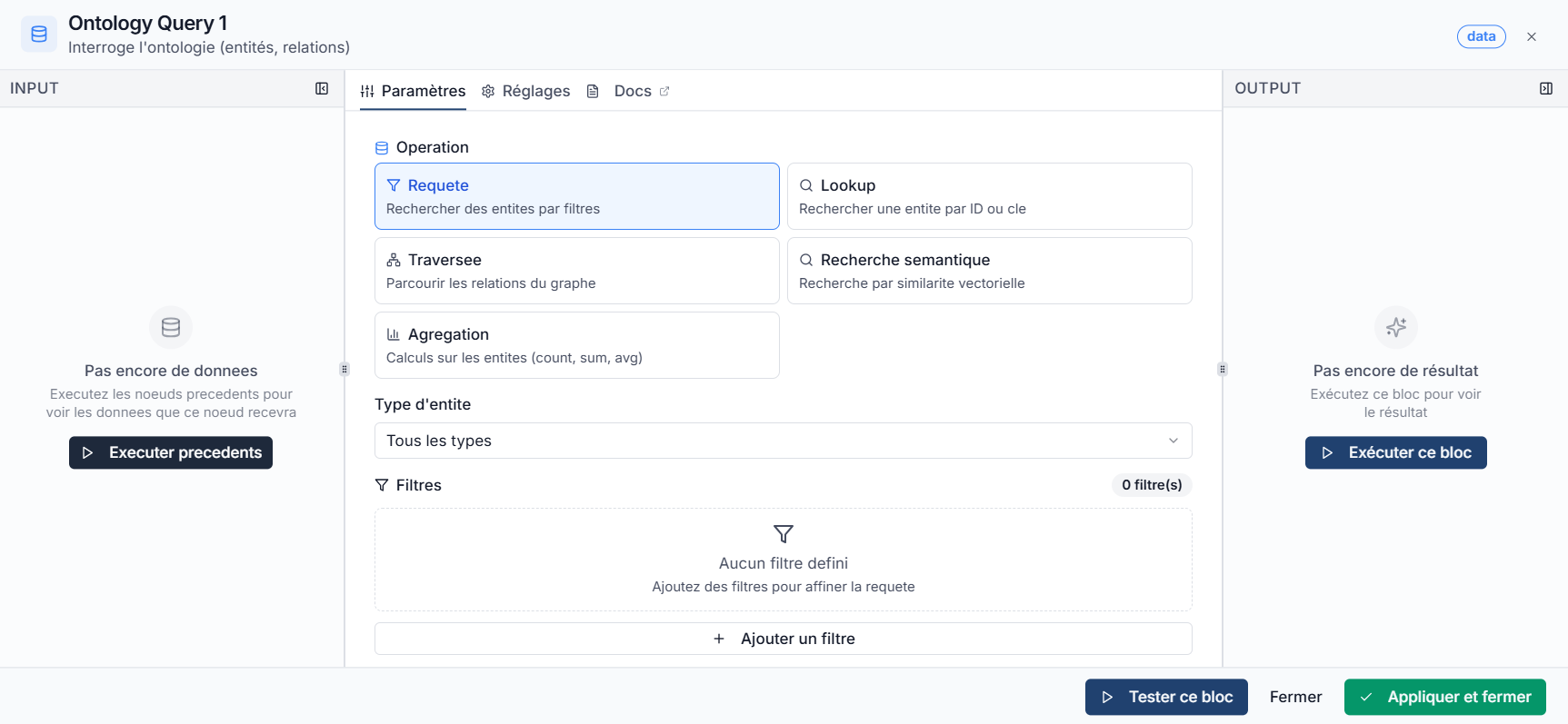The width and height of the screenshot is (1568, 724).
Task: Click the funnel icon in empty filters area
Action: coord(783,534)
